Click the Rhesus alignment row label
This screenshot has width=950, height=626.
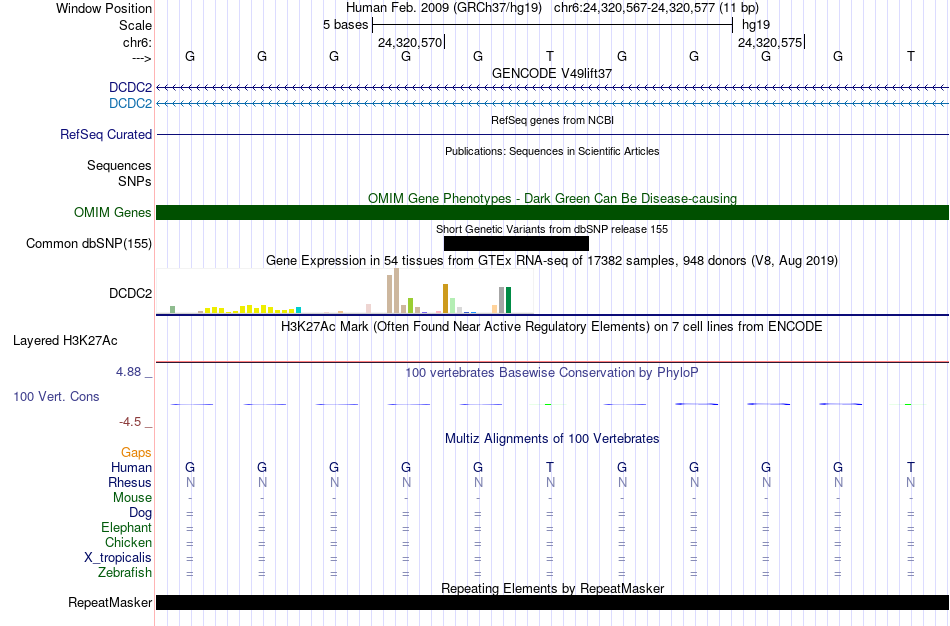tap(130, 482)
